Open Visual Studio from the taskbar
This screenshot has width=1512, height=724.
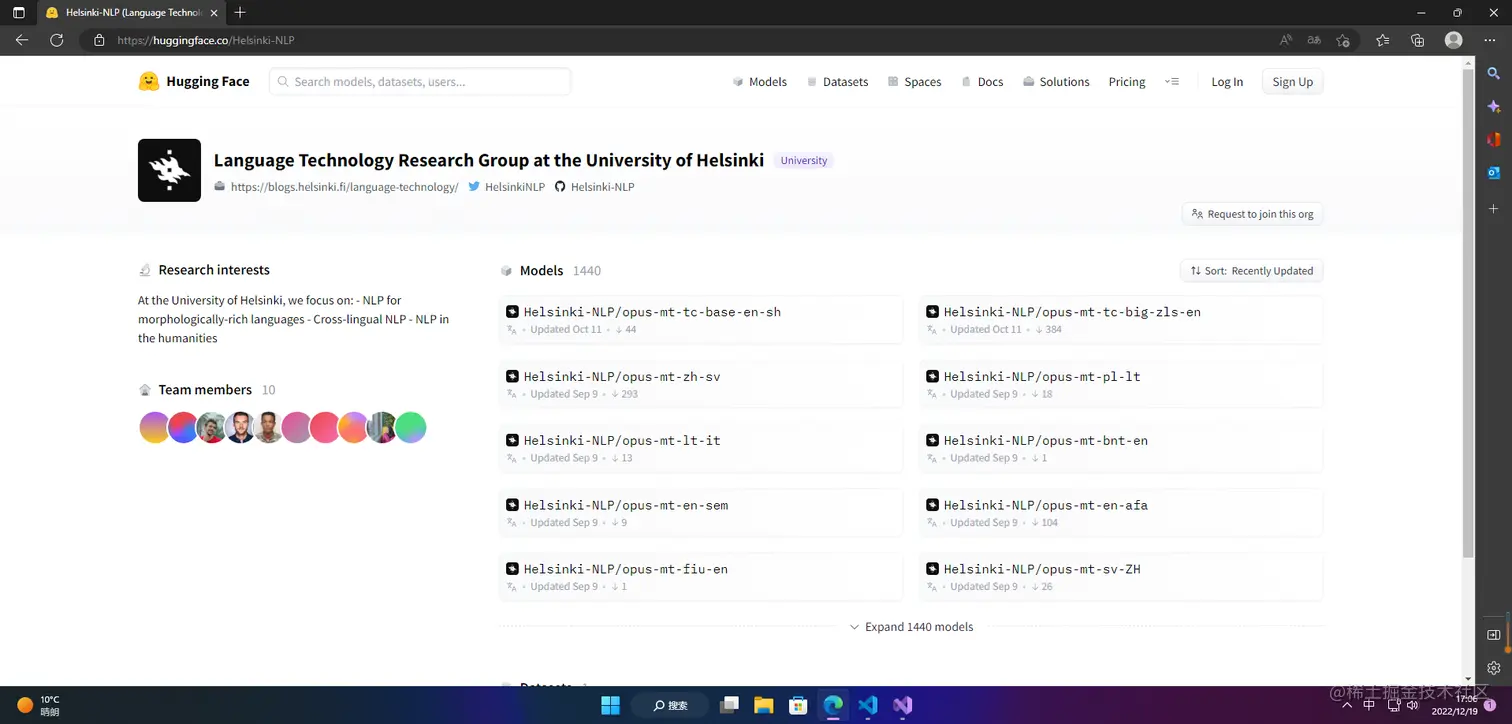pos(902,705)
